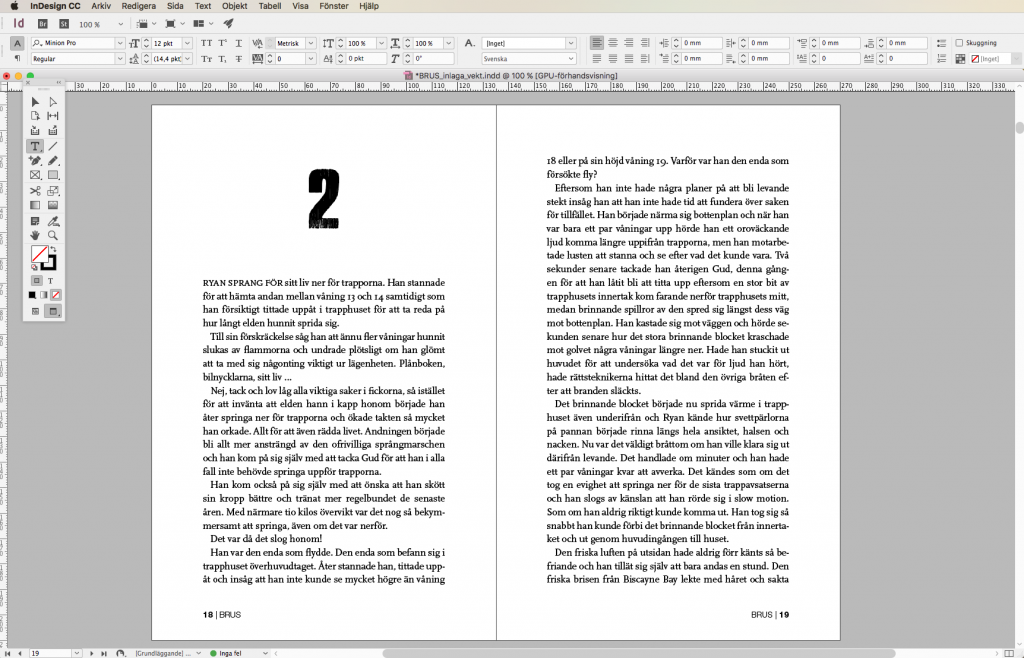Toggle Superscript formatting
Image resolution: width=1024 pixels, height=658 pixels.
pos(223,43)
